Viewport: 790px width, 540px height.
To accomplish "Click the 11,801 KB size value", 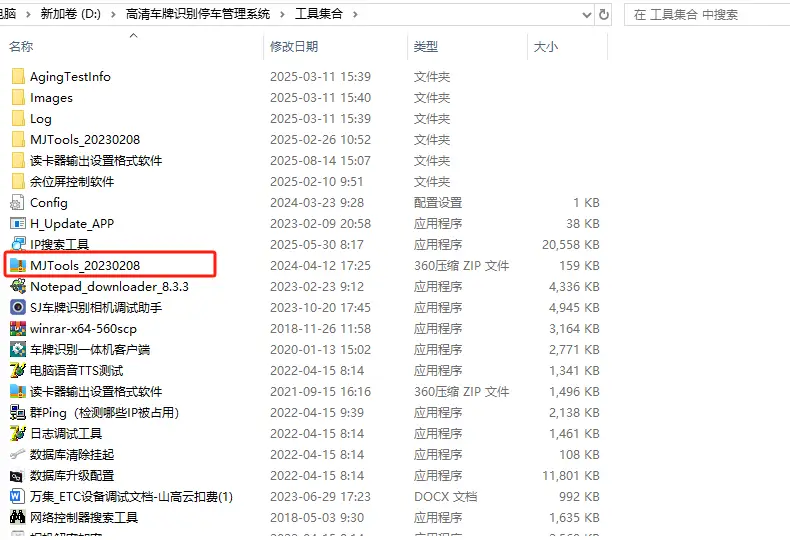I will 571,476.
